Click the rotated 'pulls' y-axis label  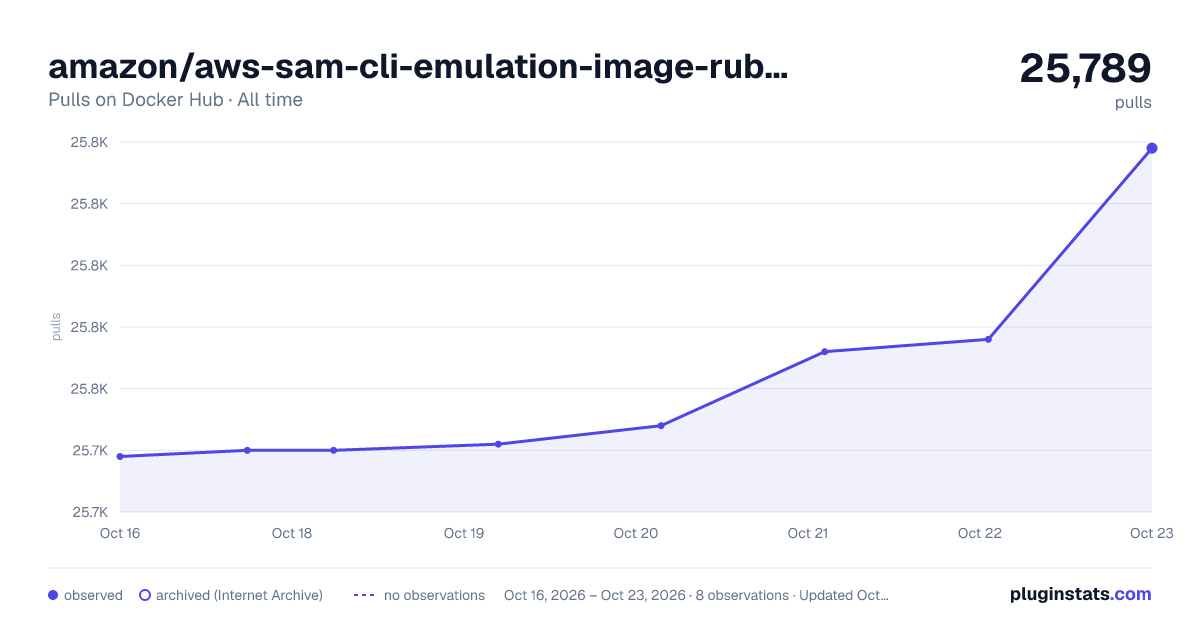click(56, 327)
